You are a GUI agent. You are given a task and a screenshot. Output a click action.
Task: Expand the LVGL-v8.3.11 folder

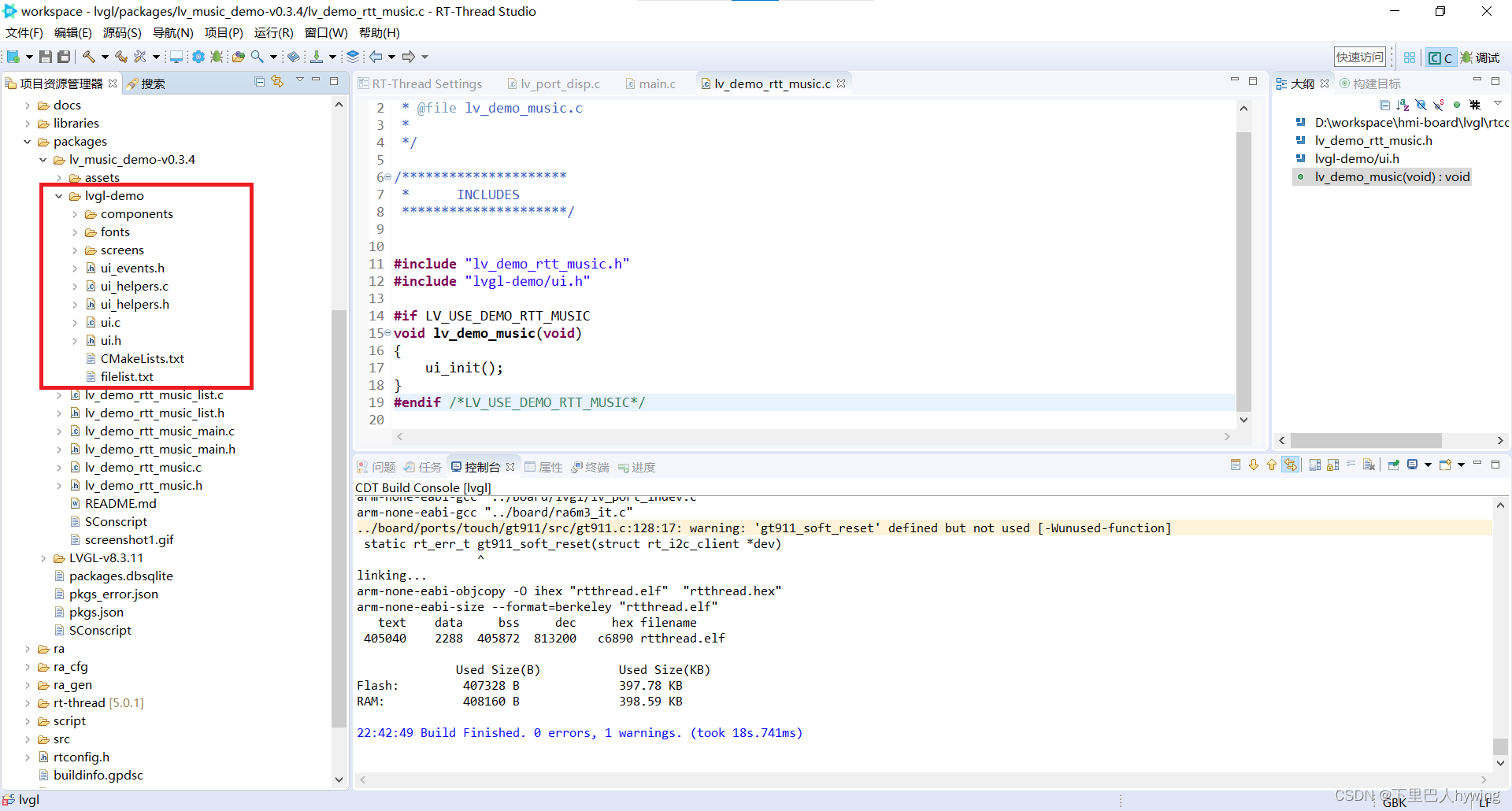pyautogui.click(x=43, y=558)
